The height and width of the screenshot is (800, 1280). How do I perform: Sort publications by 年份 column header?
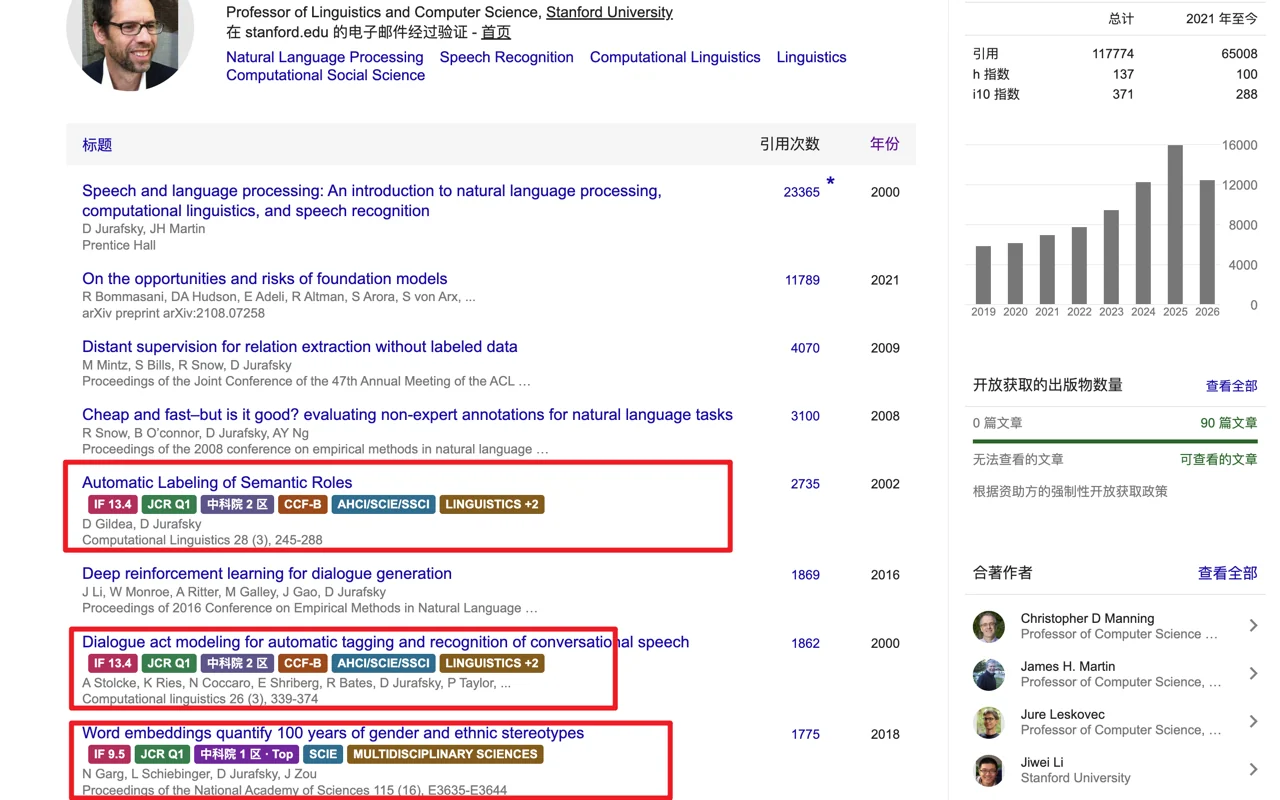[x=885, y=144]
